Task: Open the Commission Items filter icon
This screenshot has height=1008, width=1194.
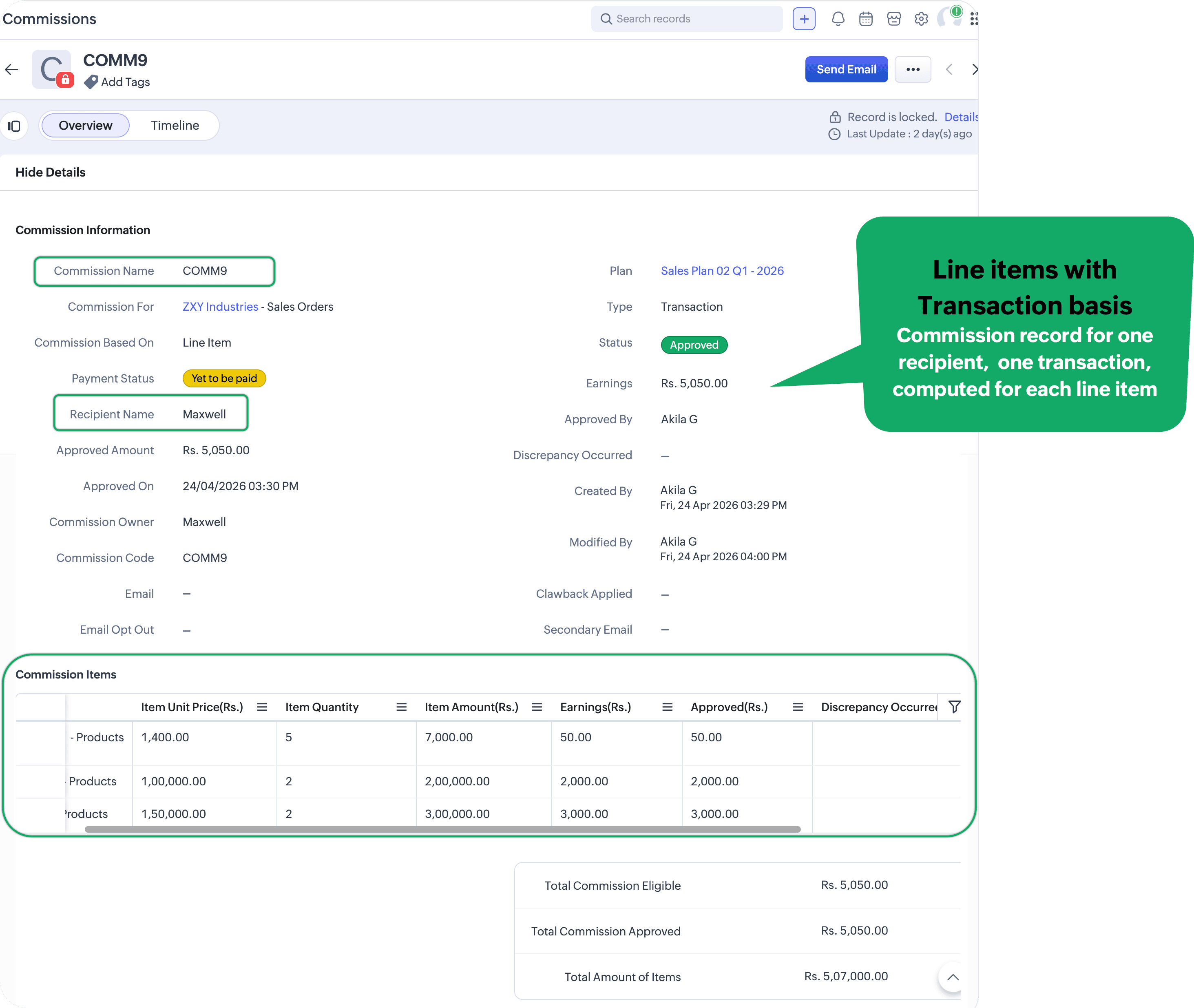Action: coord(954,707)
